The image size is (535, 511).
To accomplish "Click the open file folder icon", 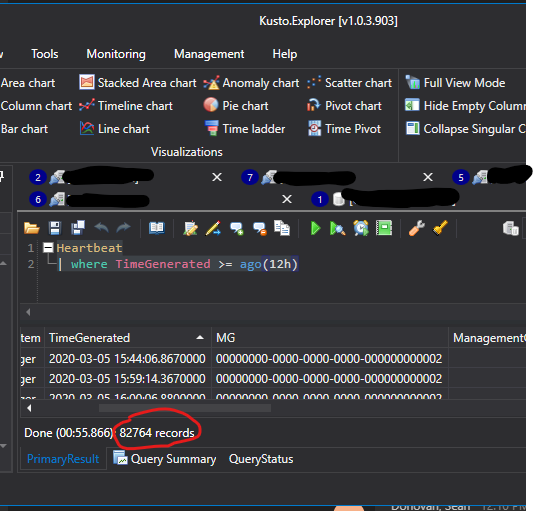I will pos(32,228).
